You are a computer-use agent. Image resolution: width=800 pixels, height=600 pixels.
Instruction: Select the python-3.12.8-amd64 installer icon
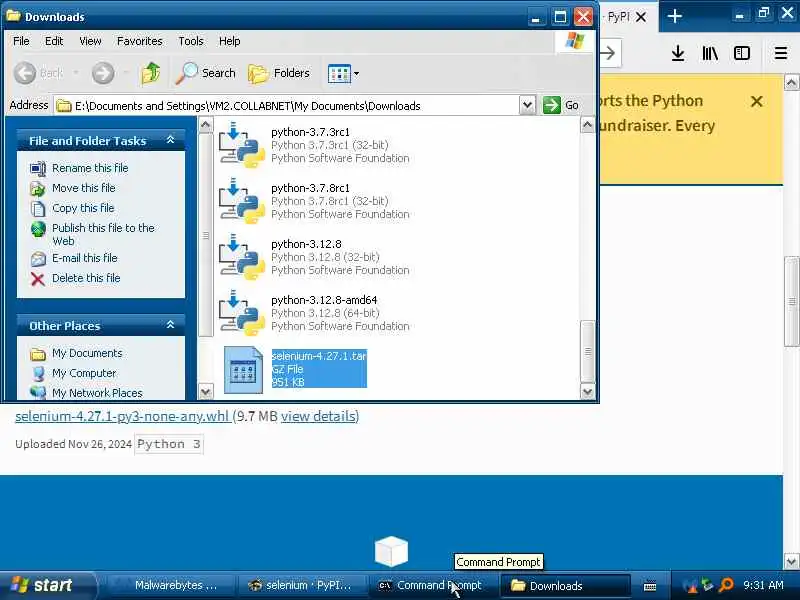tap(242, 313)
